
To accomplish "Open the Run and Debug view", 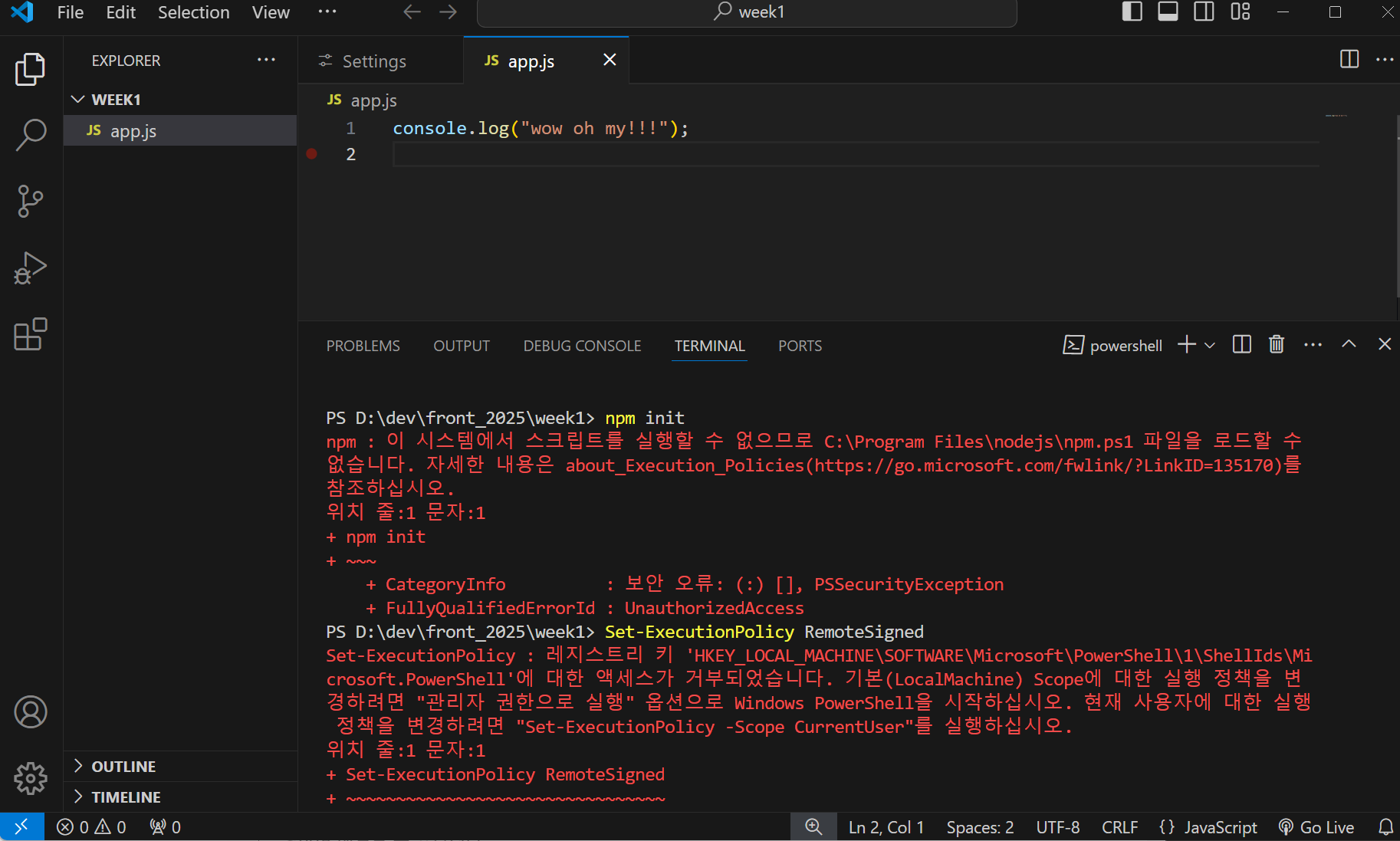I will coord(30,268).
